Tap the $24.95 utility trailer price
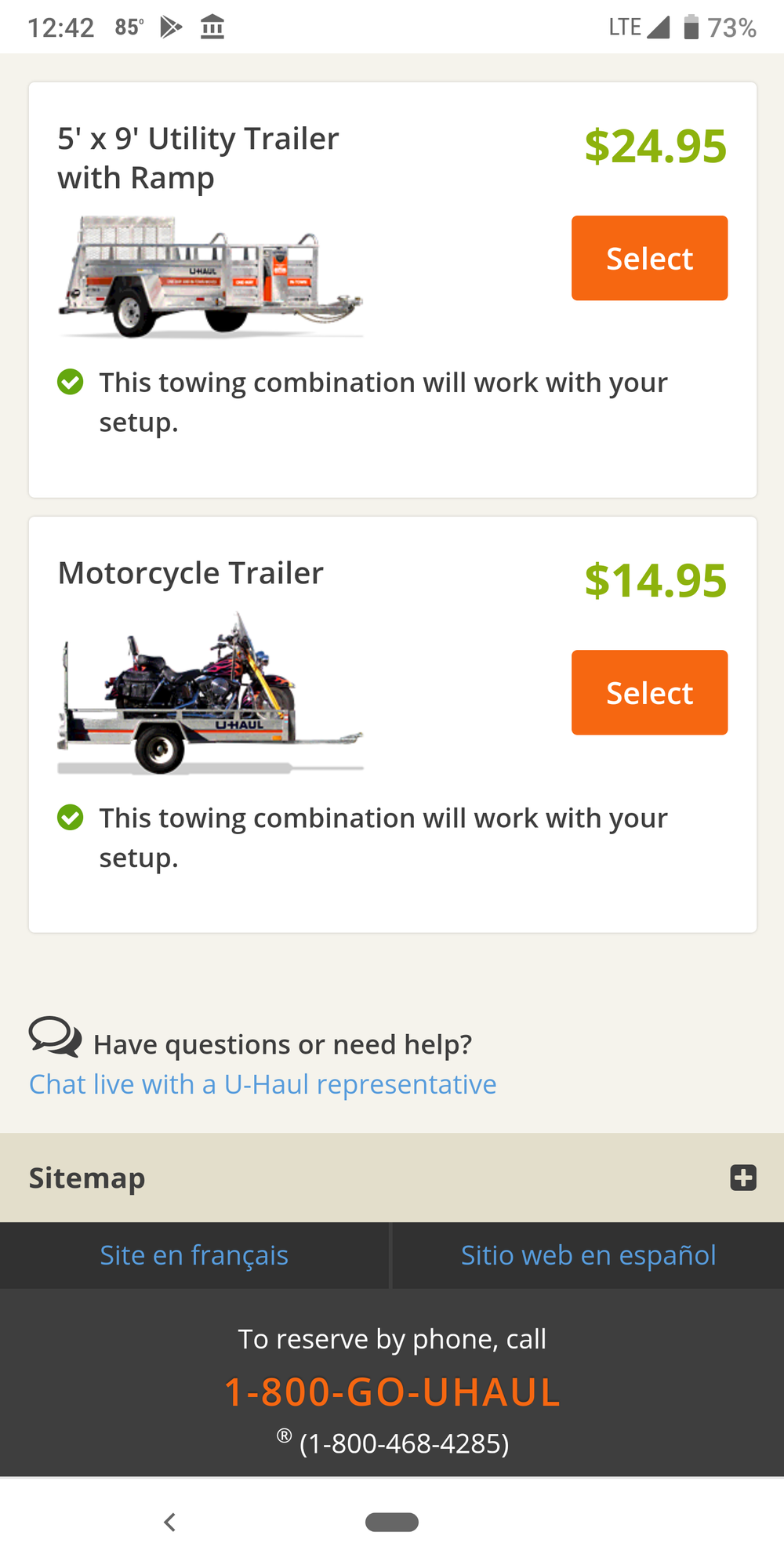The height and width of the screenshot is (1568, 784). click(x=655, y=147)
